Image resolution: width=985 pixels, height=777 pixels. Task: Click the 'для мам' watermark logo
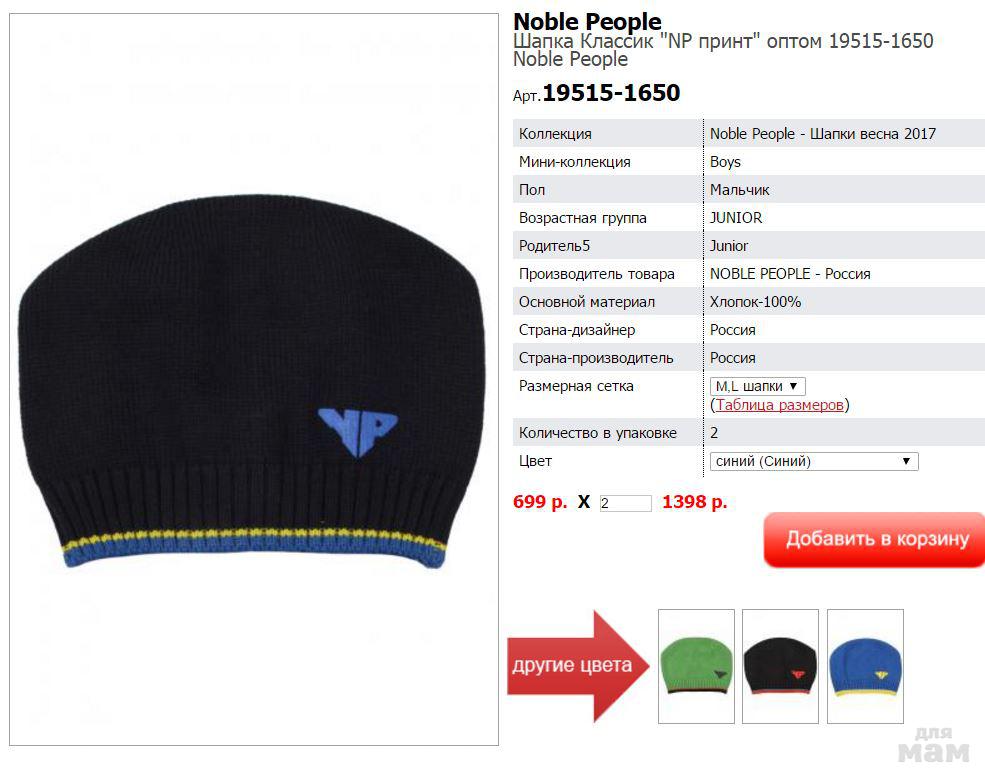[x=933, y=745]
